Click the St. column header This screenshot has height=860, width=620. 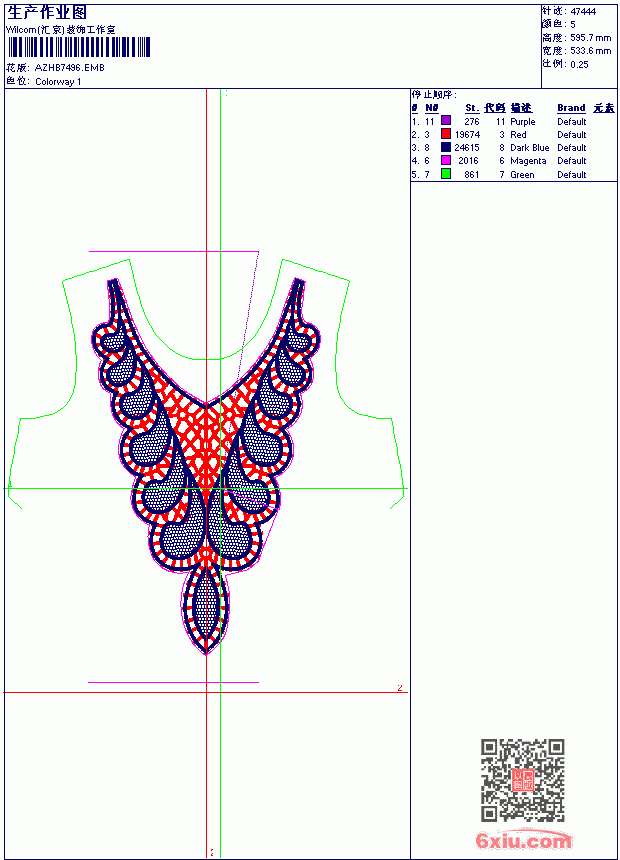tap(472, 108)
